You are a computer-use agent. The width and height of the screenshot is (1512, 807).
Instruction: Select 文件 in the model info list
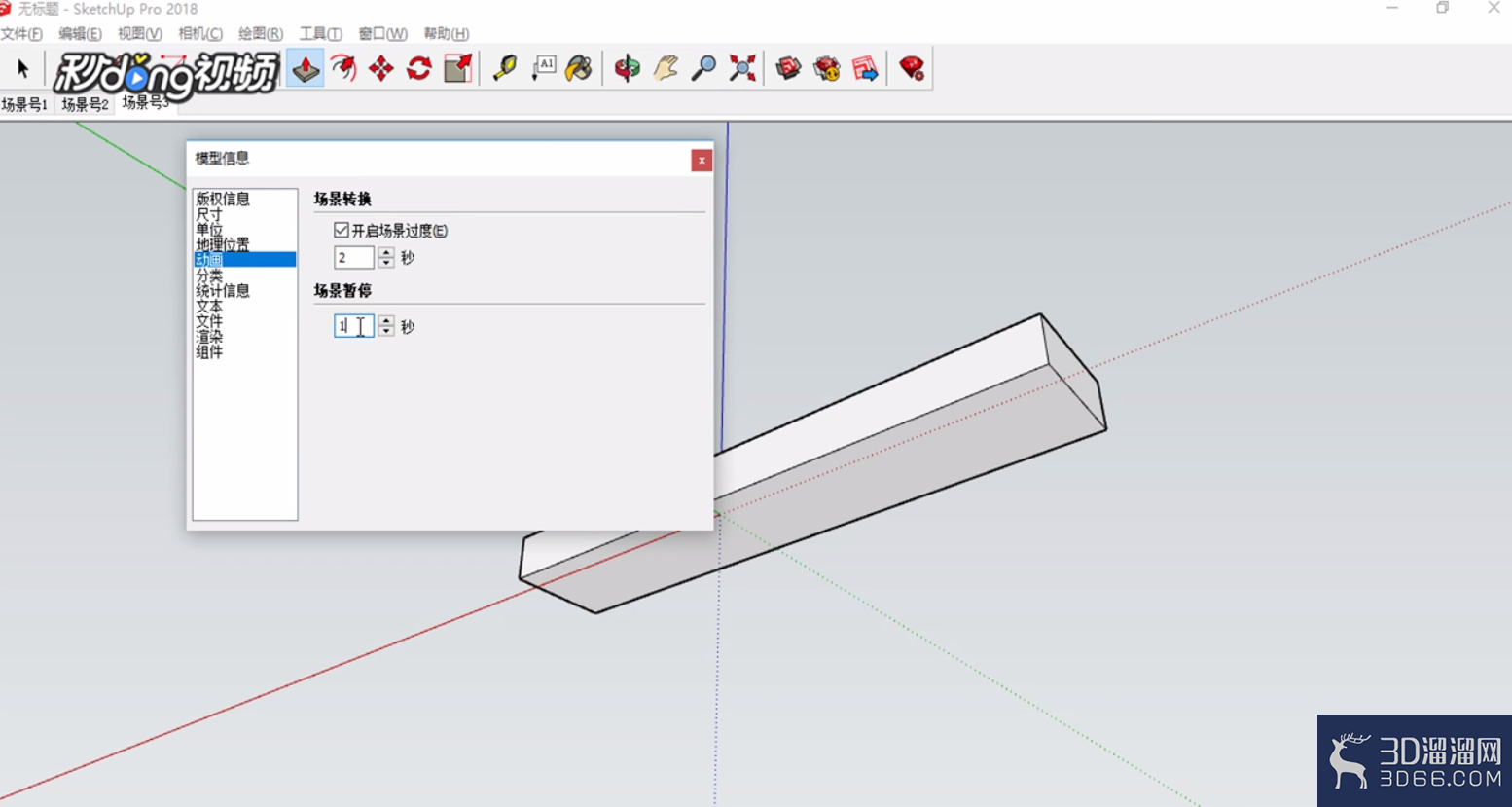[209, 321]
